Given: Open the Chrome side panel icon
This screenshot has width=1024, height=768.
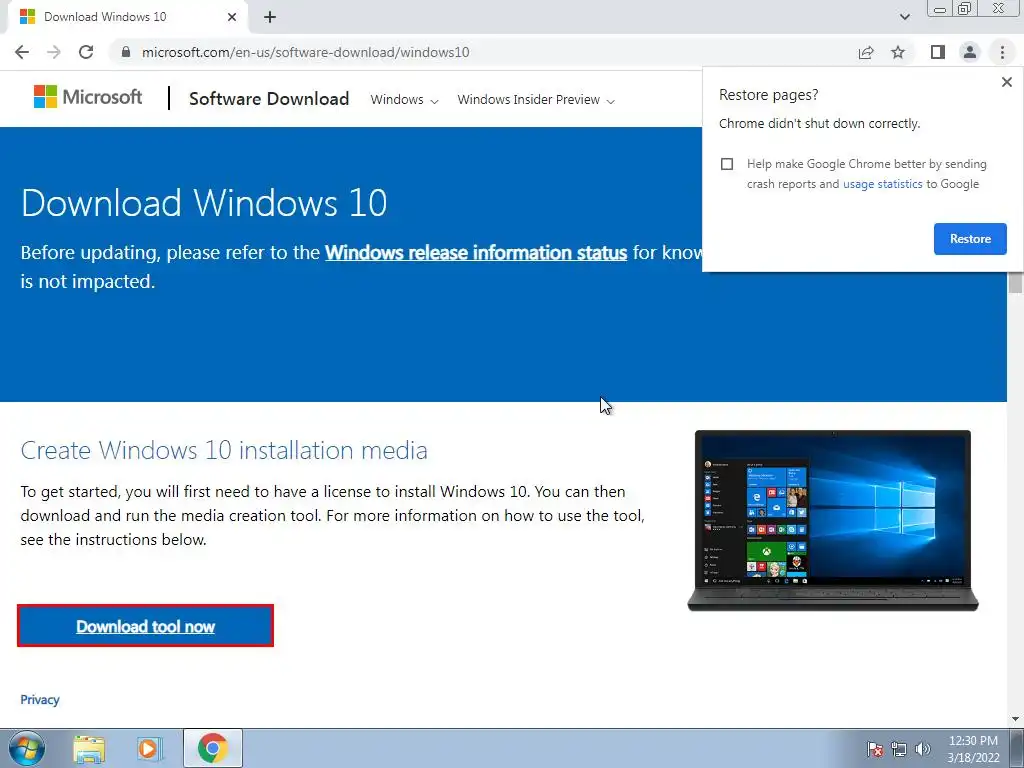Looking at the screenshot, I should tap(938, 52).
